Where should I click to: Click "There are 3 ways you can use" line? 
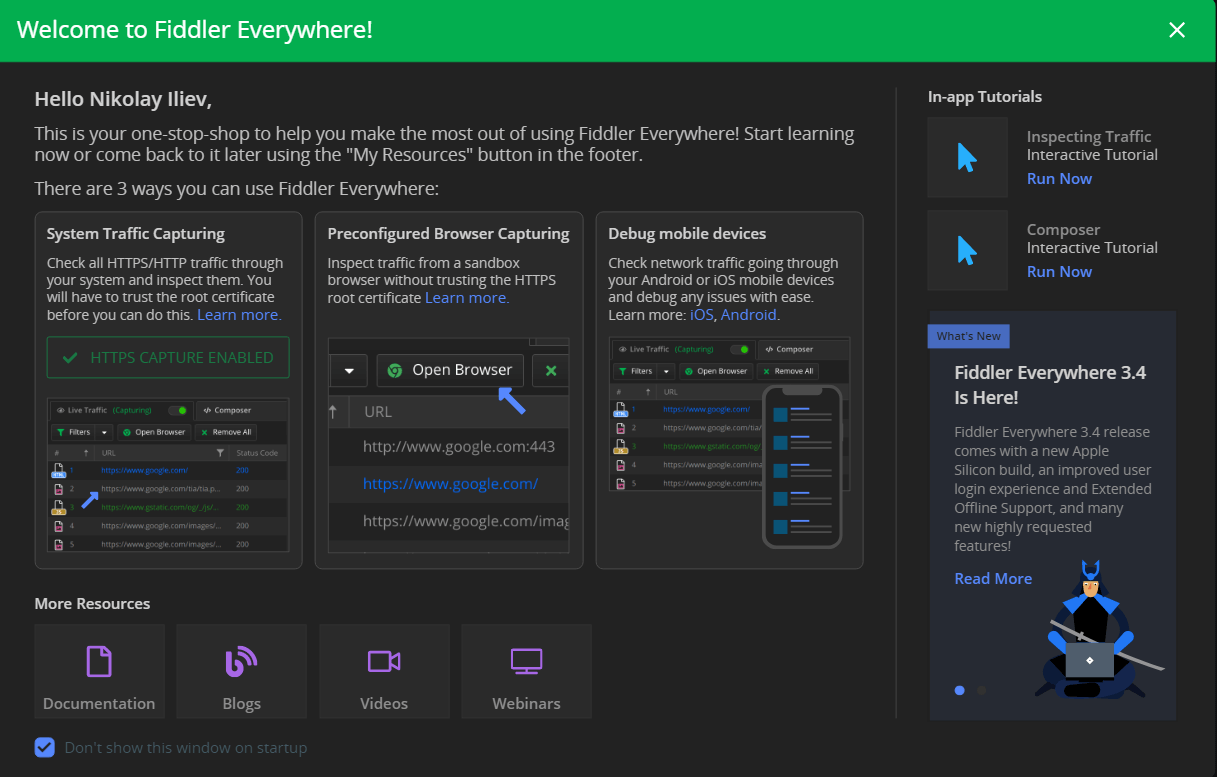pos(237,189)
